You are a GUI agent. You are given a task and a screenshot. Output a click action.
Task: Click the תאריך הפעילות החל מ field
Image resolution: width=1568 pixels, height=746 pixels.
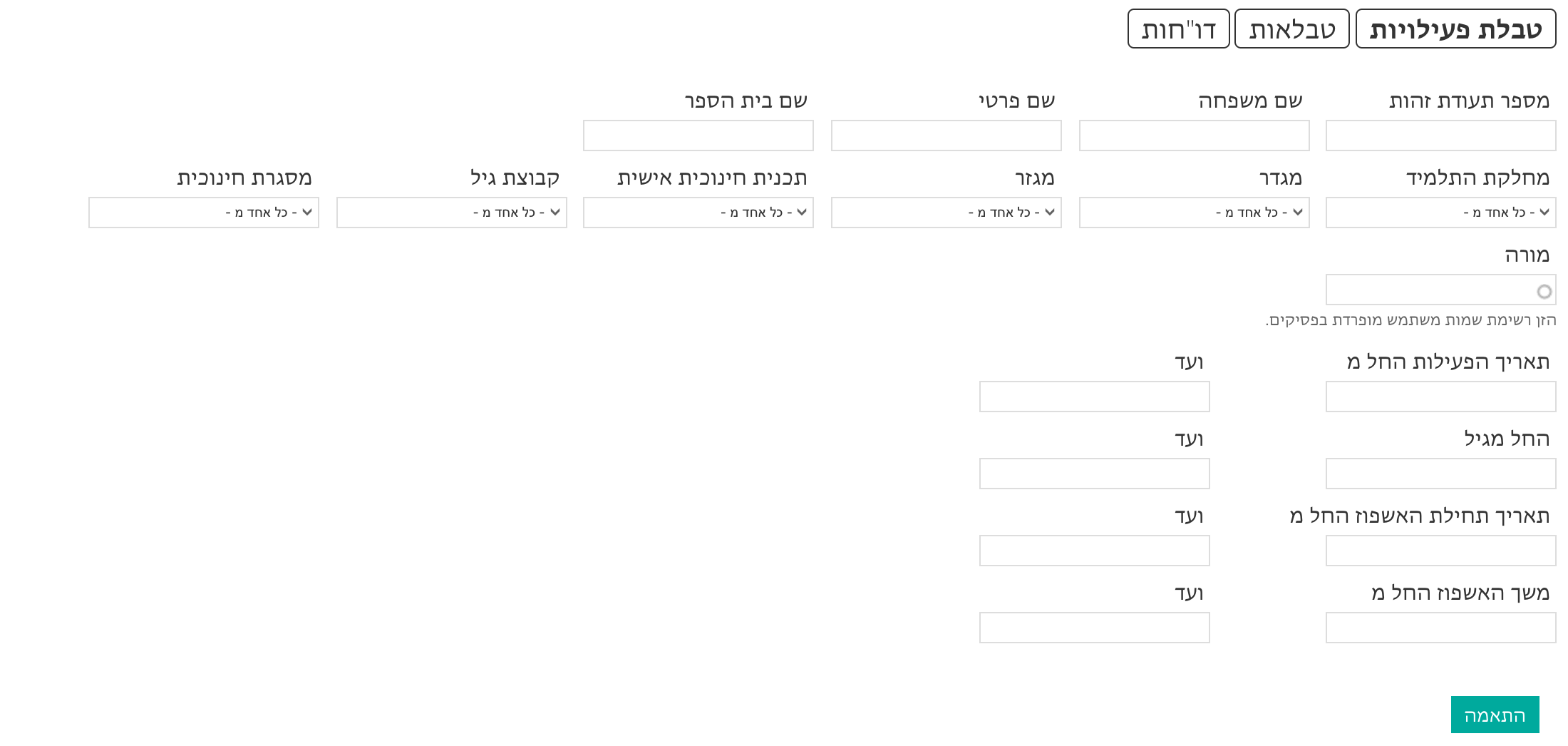1440,397
